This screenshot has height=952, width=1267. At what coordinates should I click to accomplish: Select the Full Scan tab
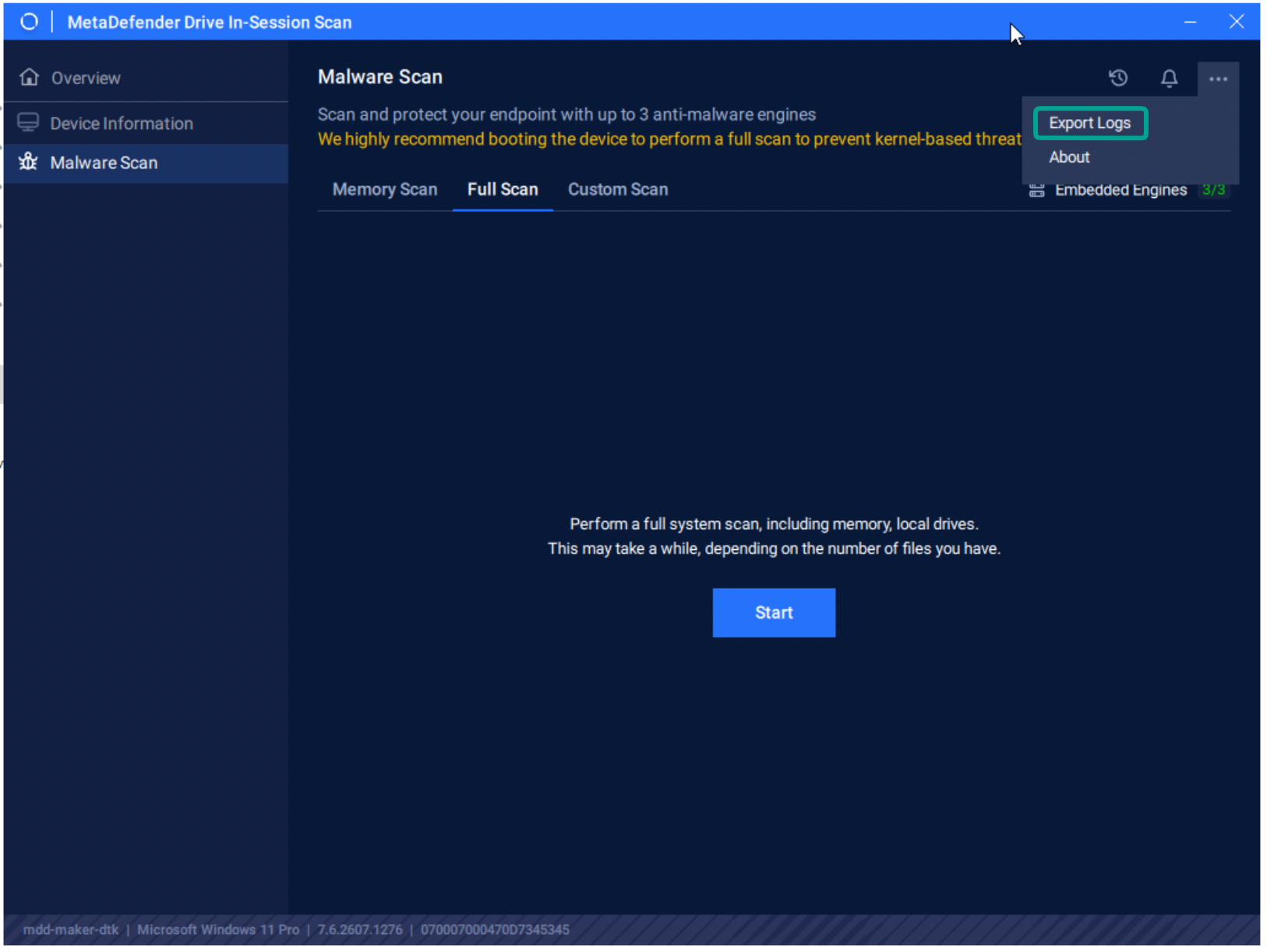click(503, 189)
